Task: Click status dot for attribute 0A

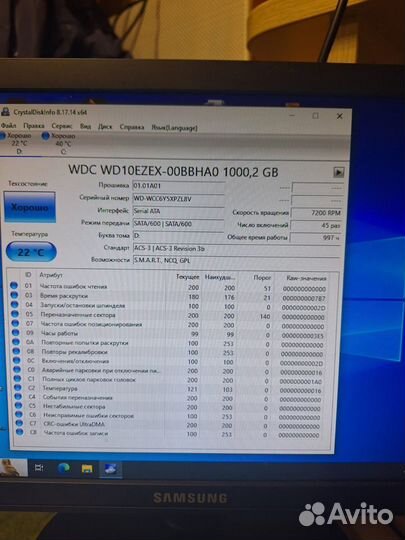Action: 16,342
